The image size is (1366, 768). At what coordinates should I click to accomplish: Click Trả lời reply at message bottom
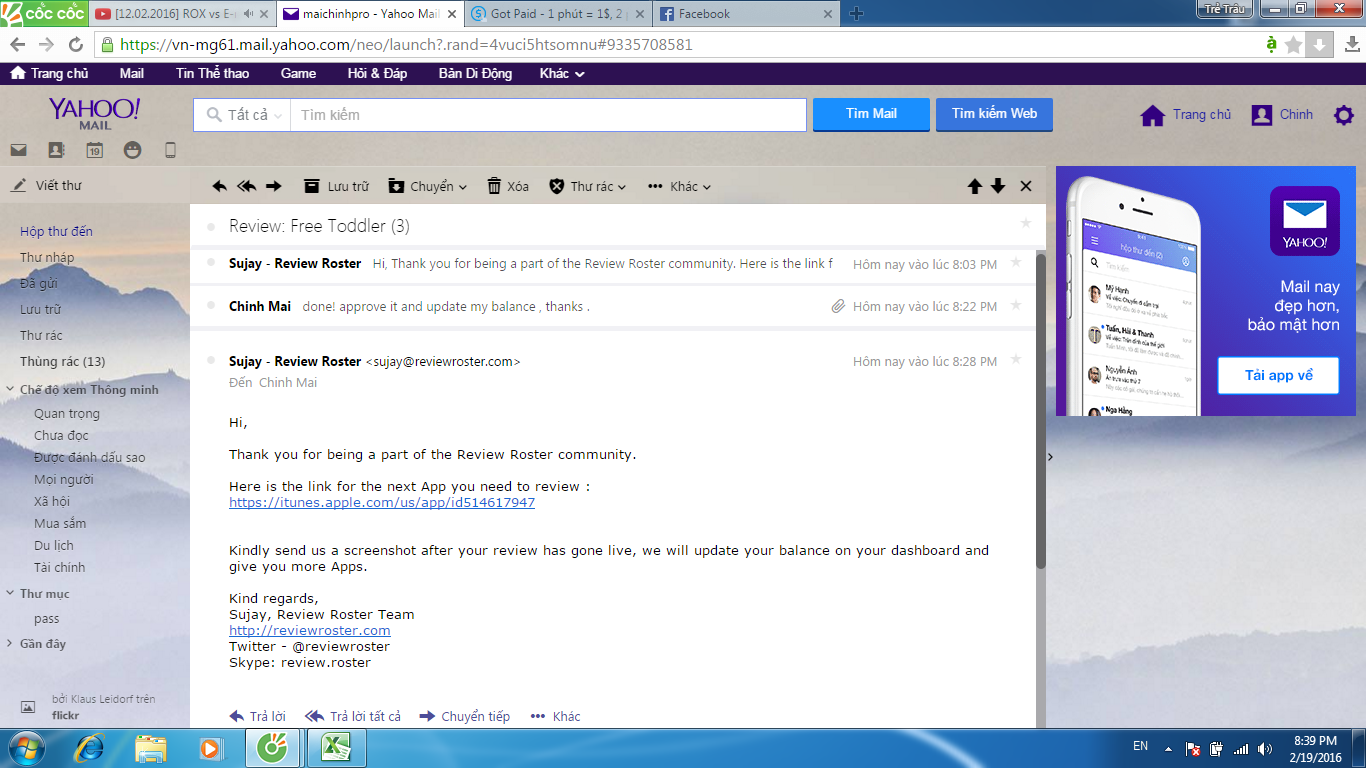click(257, 716)
